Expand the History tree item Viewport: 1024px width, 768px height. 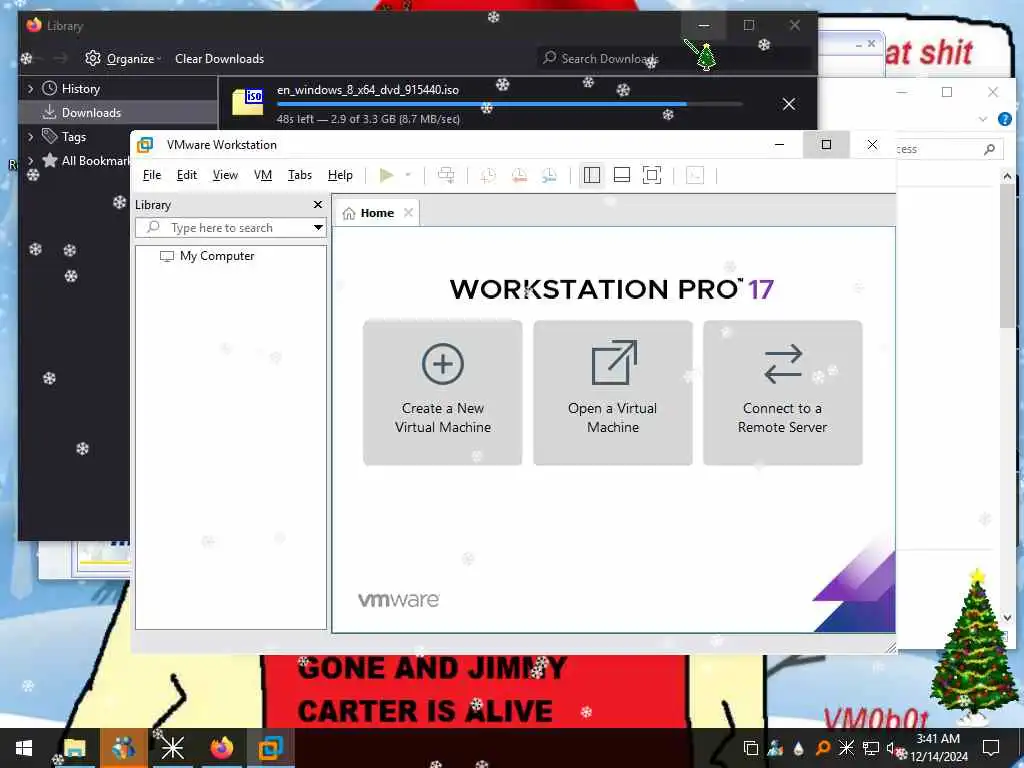[31, 89]
